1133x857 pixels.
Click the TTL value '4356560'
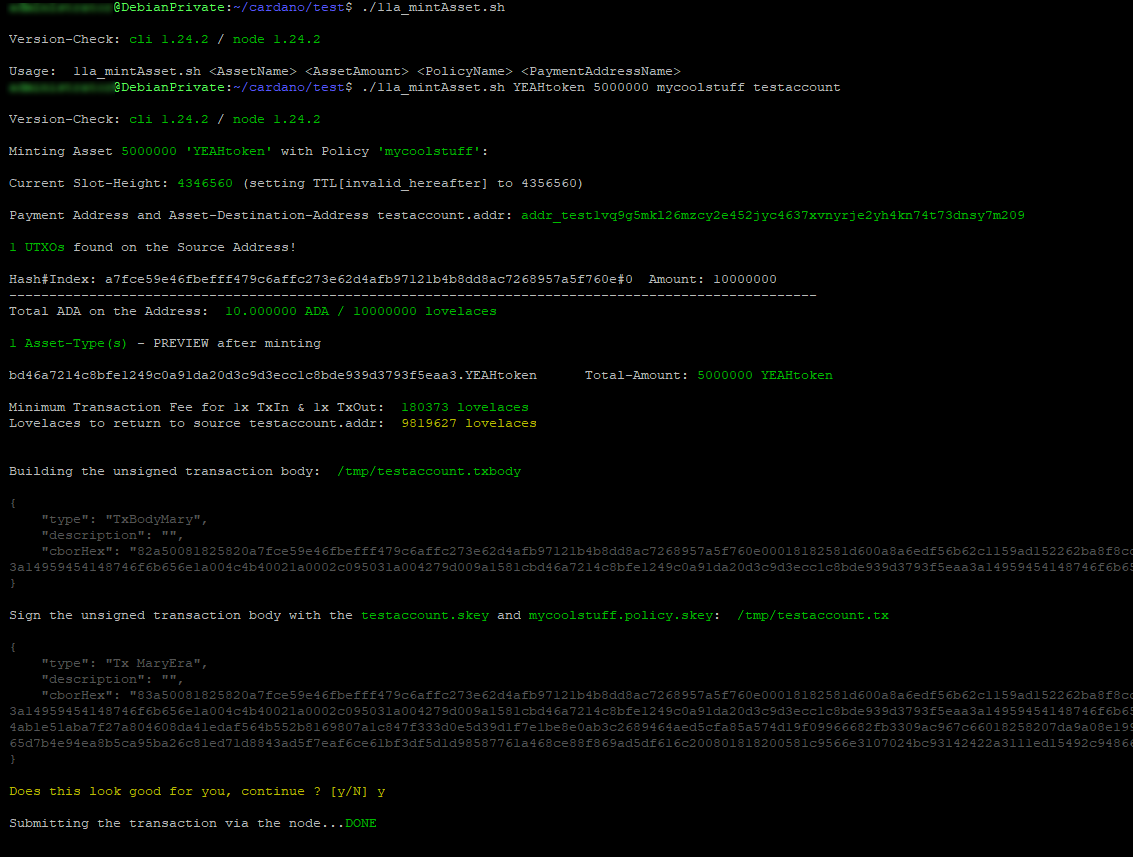549,184
